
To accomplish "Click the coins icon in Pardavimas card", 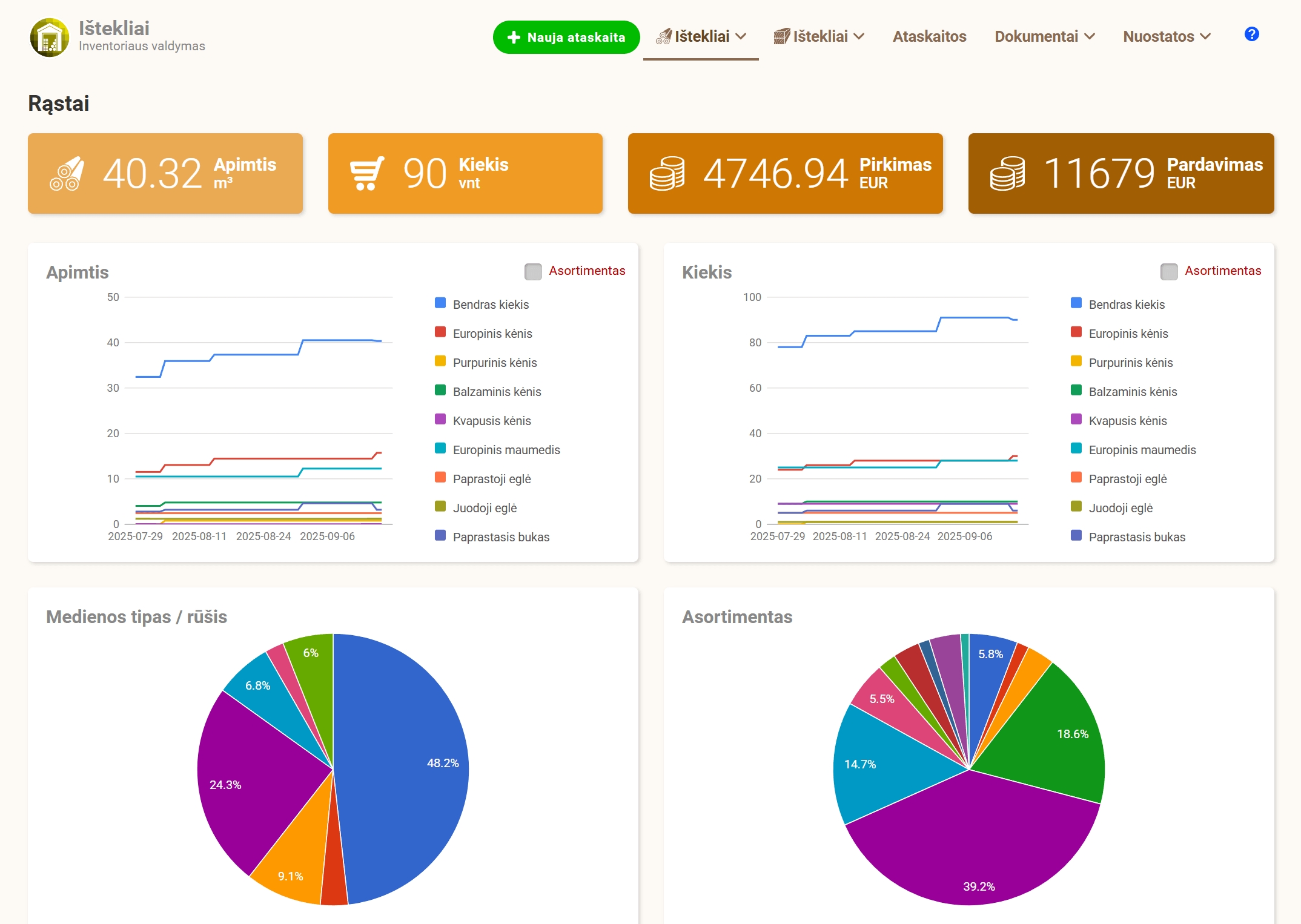I will (1007, 174).
